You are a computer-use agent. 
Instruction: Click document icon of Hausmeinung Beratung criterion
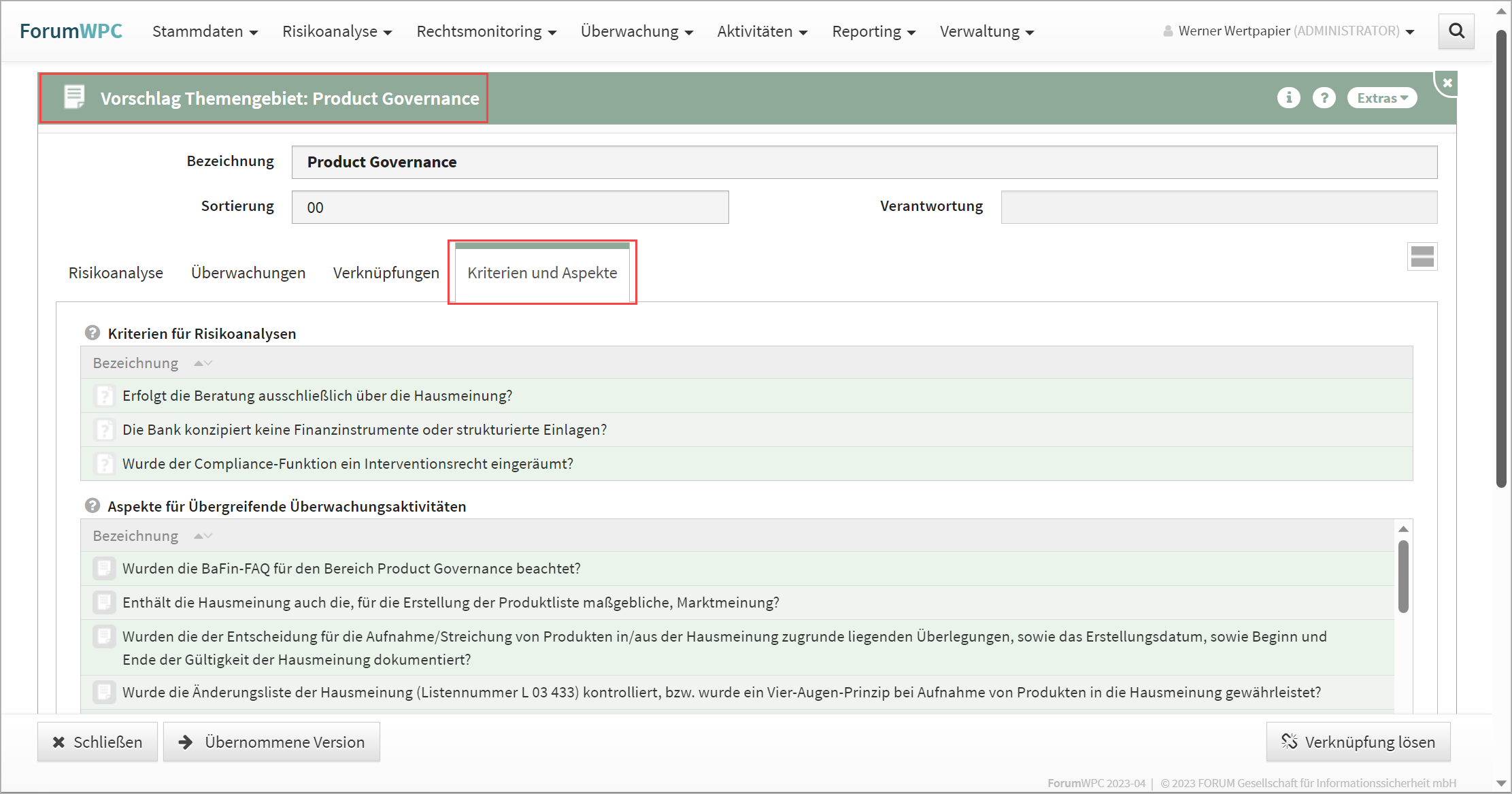105,396
